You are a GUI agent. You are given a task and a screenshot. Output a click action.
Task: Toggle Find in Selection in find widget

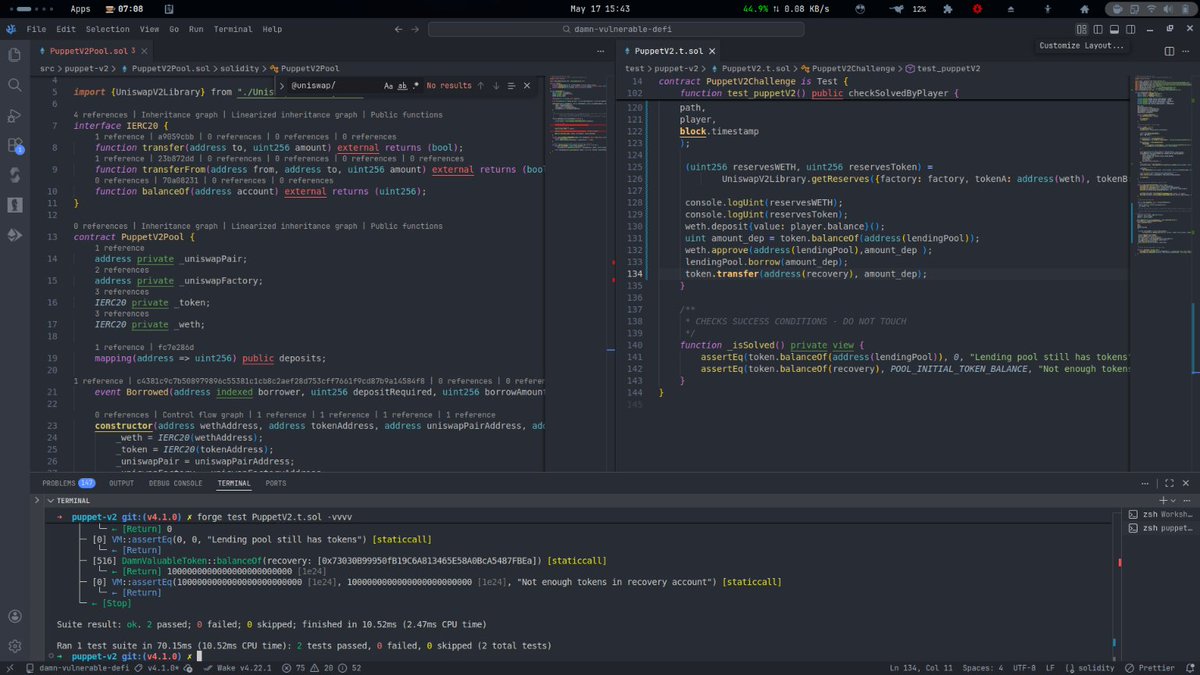click(x=509, y=86)
